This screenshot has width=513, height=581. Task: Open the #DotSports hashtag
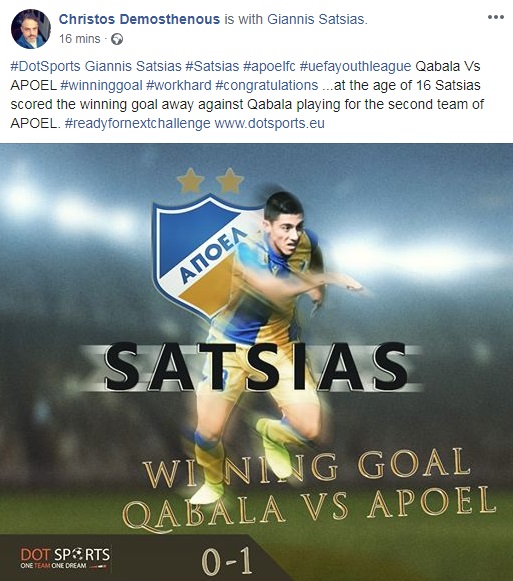[x=46, y=66]
